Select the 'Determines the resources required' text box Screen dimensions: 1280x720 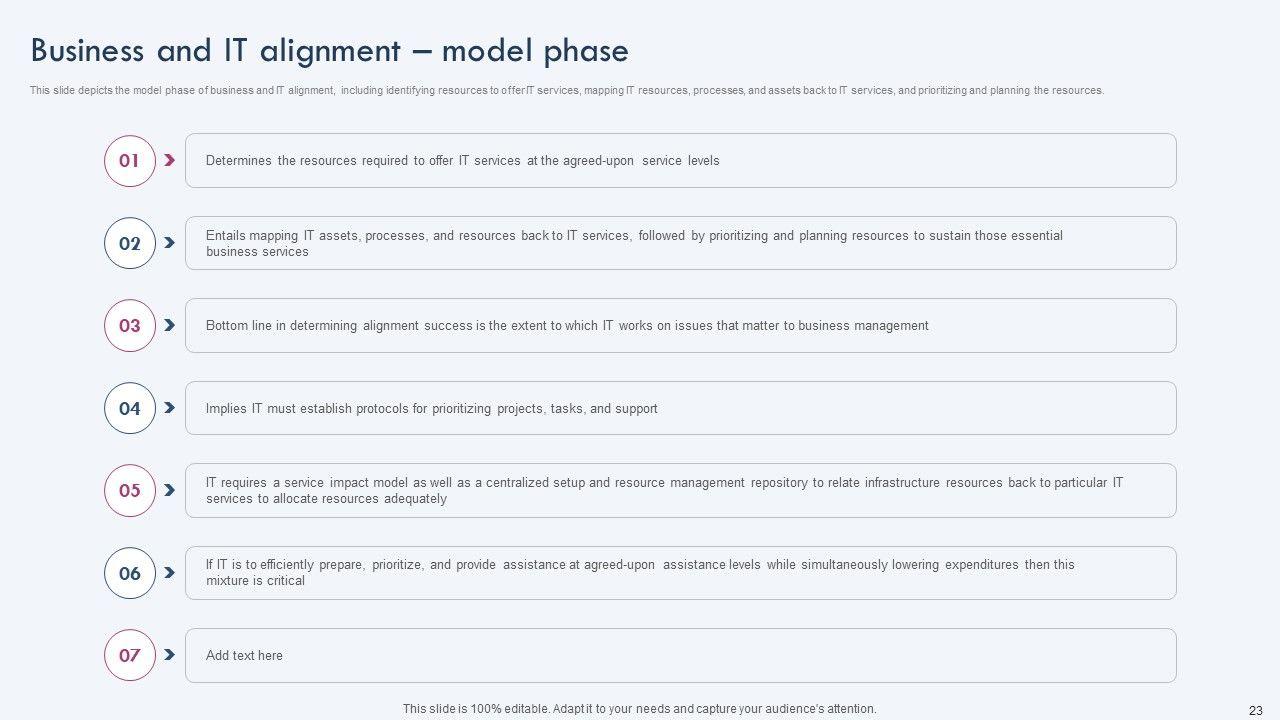[x=680, y=161]
